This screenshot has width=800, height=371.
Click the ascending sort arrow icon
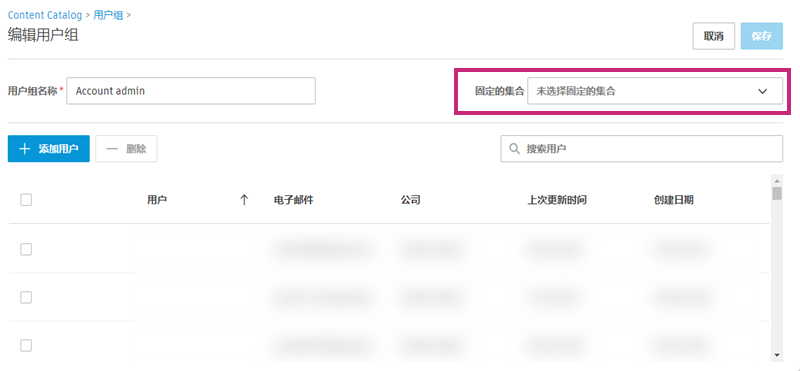pyautogui.click(x=244, y=200)
